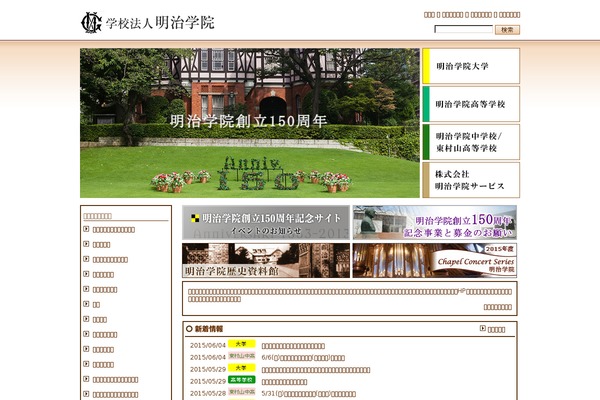Click 東村山中高 tag on 2015/05/28 row

(241, 392)
